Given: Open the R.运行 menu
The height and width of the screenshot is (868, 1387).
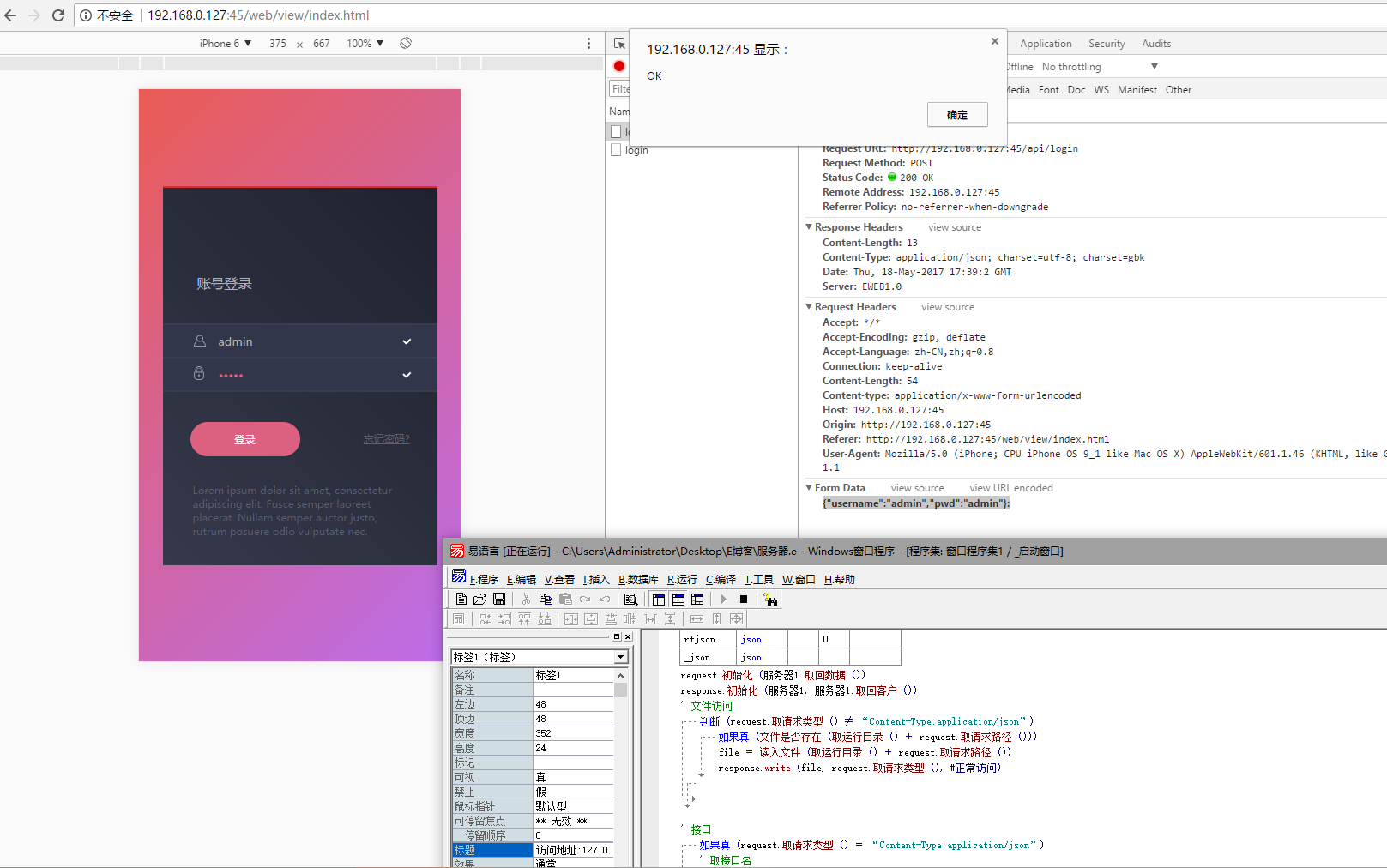Looking at the screenshot, I should (x=682, y=580).
